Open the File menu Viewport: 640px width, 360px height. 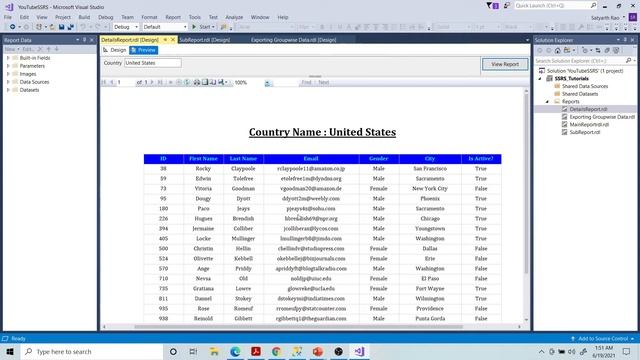tap(8, 17)
